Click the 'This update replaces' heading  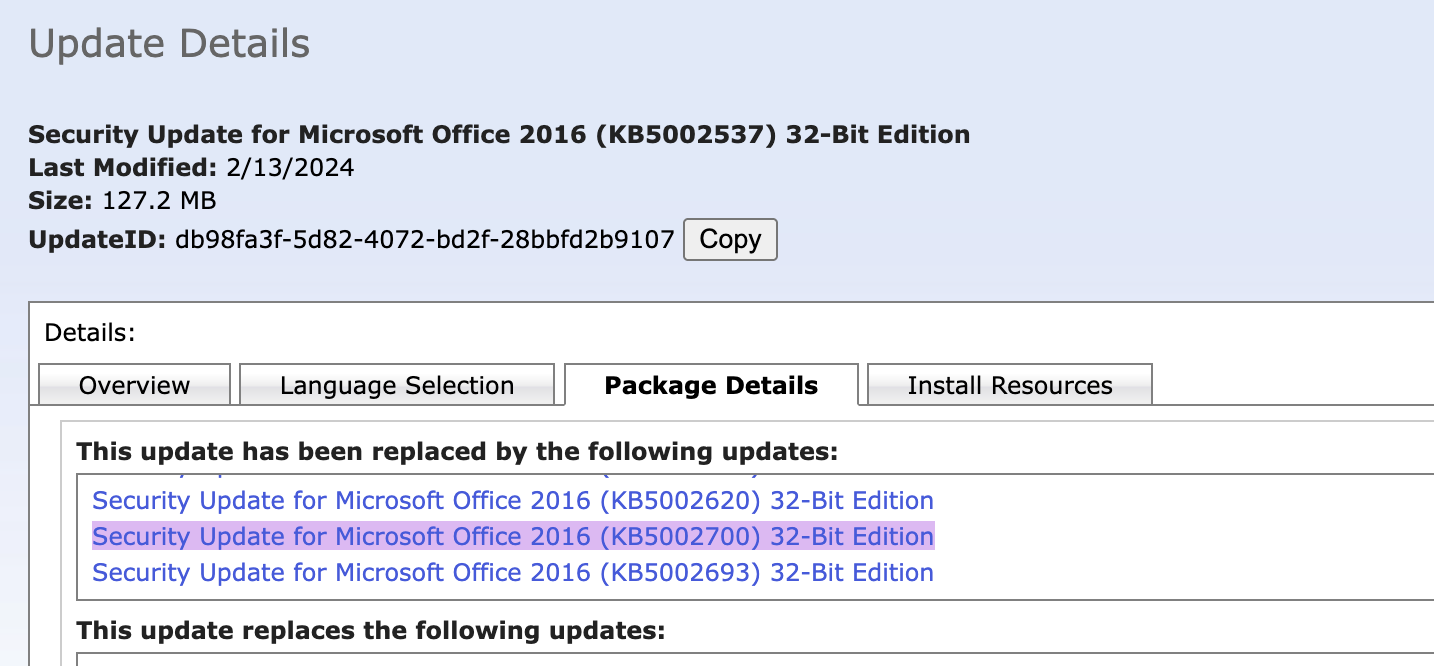pyautogui.click(x=371, y=631)
